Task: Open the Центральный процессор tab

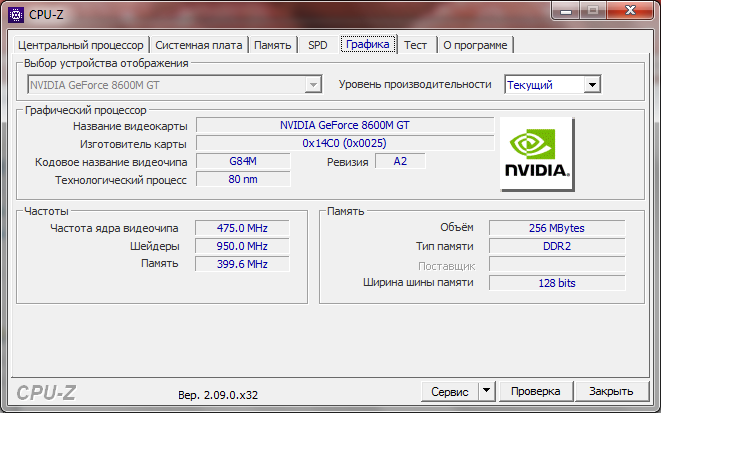Action: (81, 45)
